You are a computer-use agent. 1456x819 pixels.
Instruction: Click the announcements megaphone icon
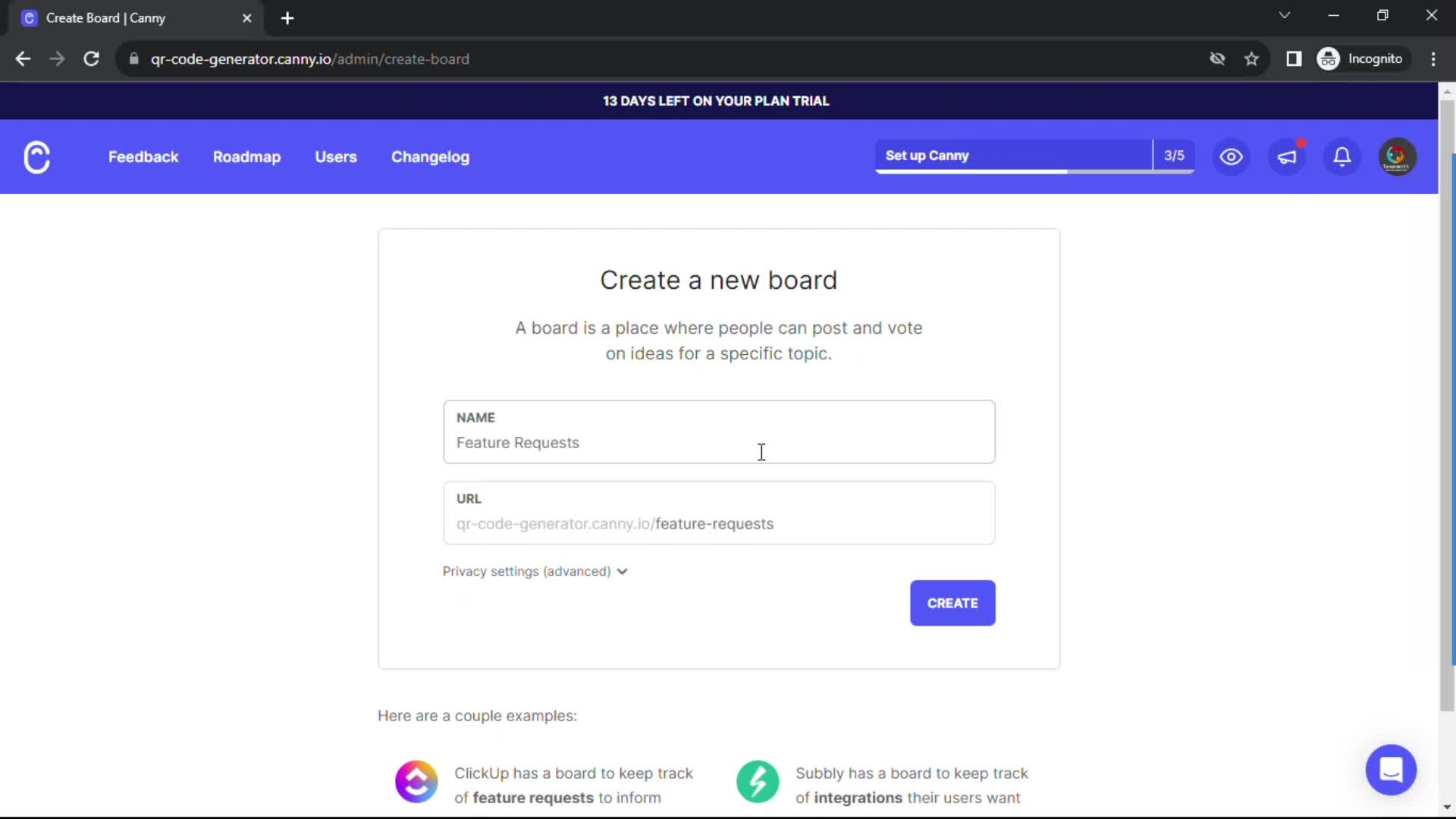tap(1287, 157)
